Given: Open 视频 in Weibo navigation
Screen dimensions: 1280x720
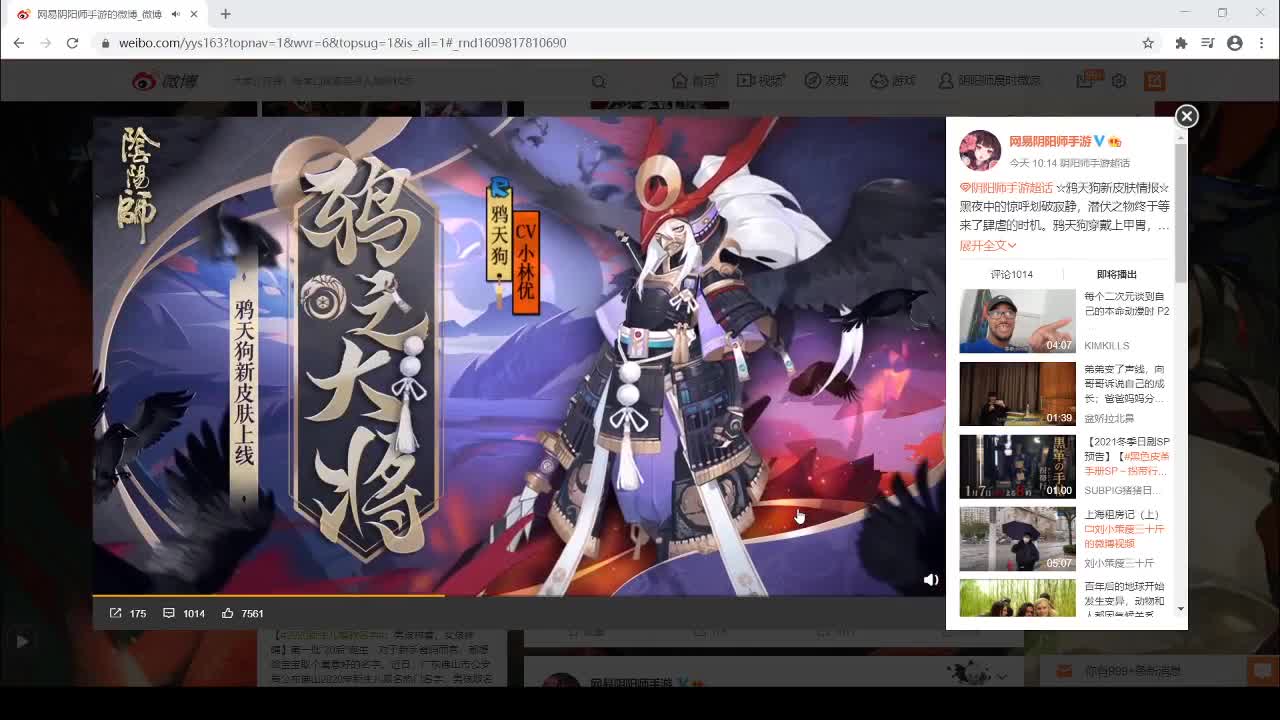Looking at the screenshot, I should (x=762, y=81).
